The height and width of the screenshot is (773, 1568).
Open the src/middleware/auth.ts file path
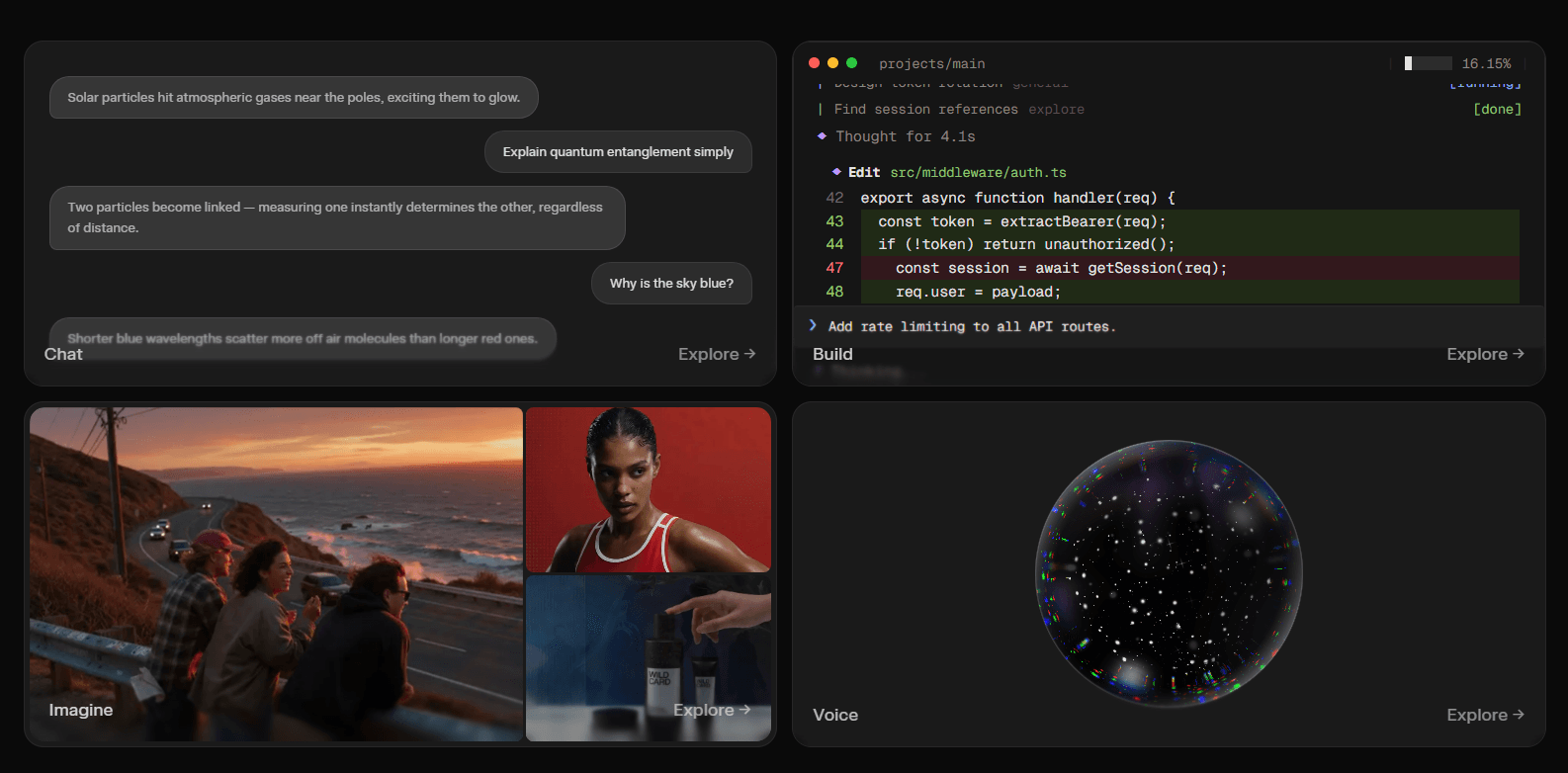[978, 172]
